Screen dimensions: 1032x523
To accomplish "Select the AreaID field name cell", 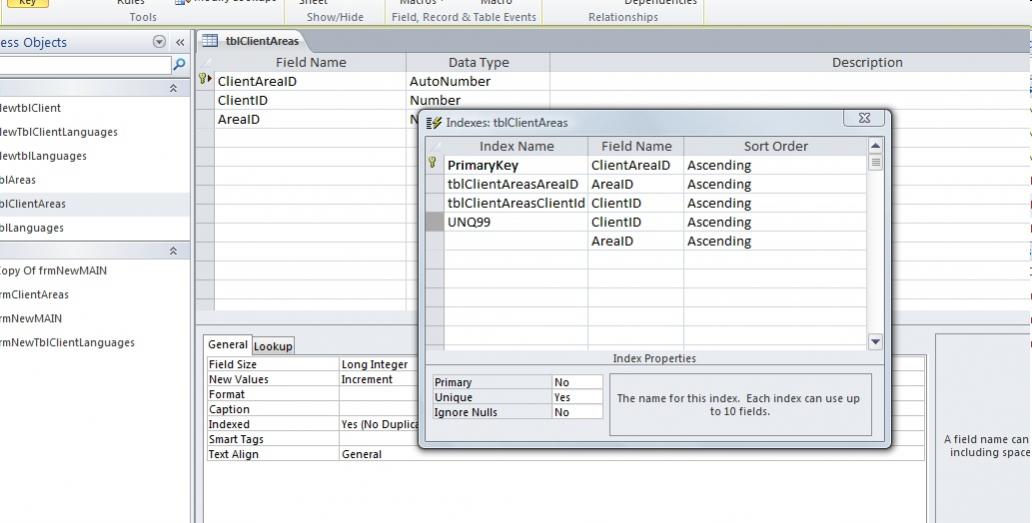I will coord(310,119).
